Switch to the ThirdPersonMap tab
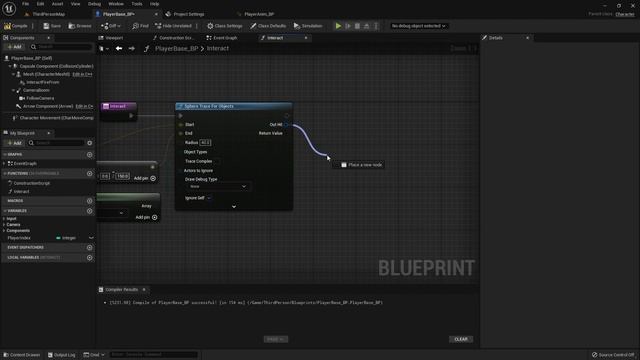This screenshot has width=640, height=360. click(x=48, y=14)
